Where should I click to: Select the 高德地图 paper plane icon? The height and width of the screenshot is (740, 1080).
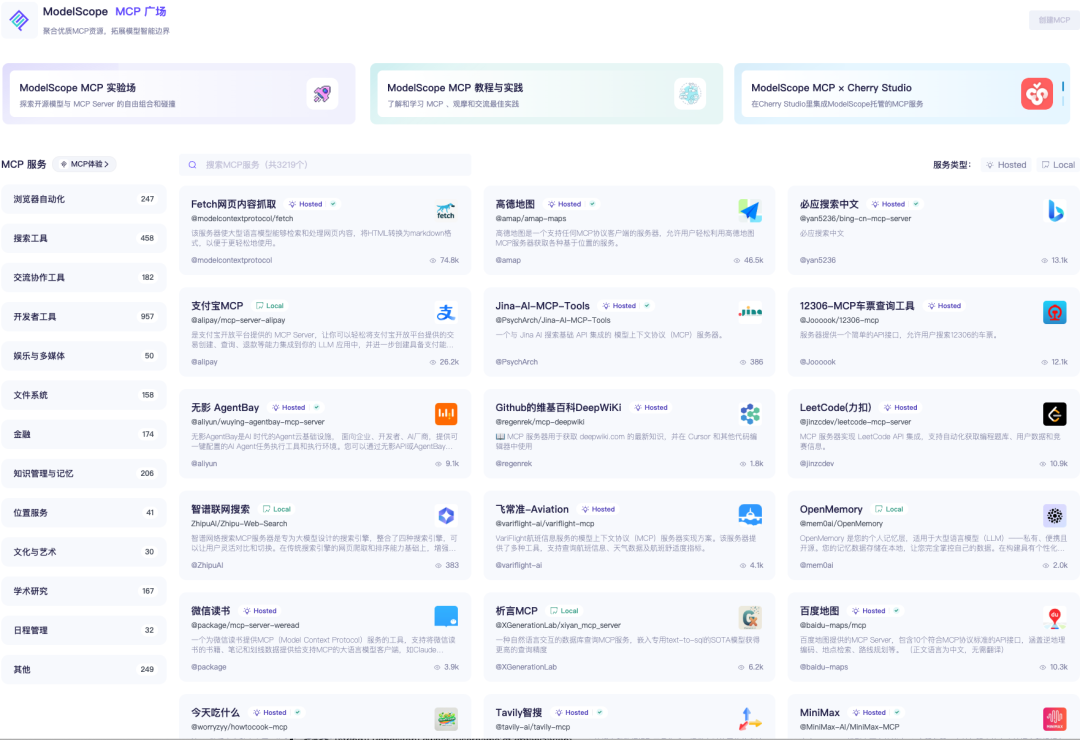[750, 211]
